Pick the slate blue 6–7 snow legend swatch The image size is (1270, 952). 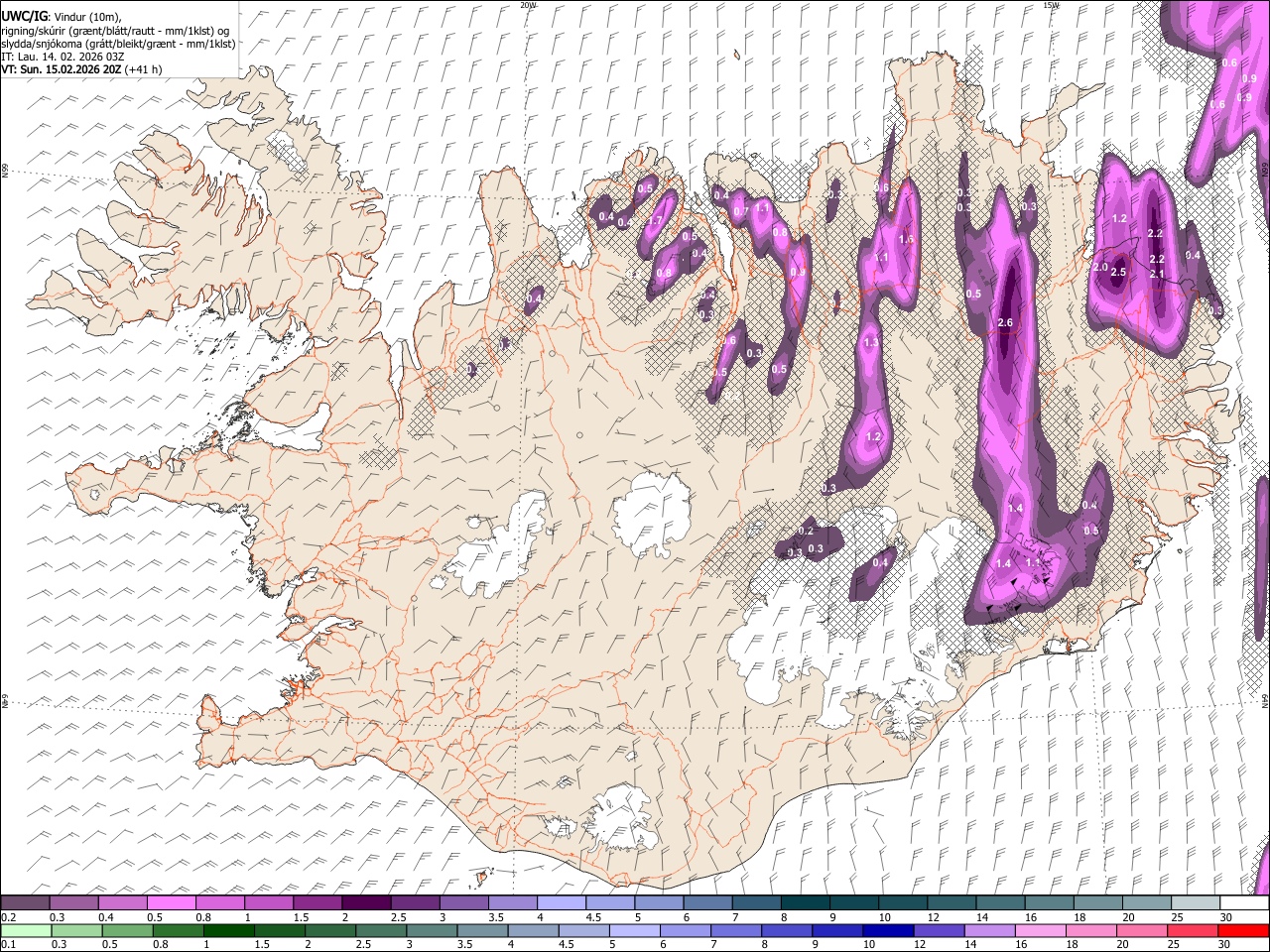click(707, 903)
